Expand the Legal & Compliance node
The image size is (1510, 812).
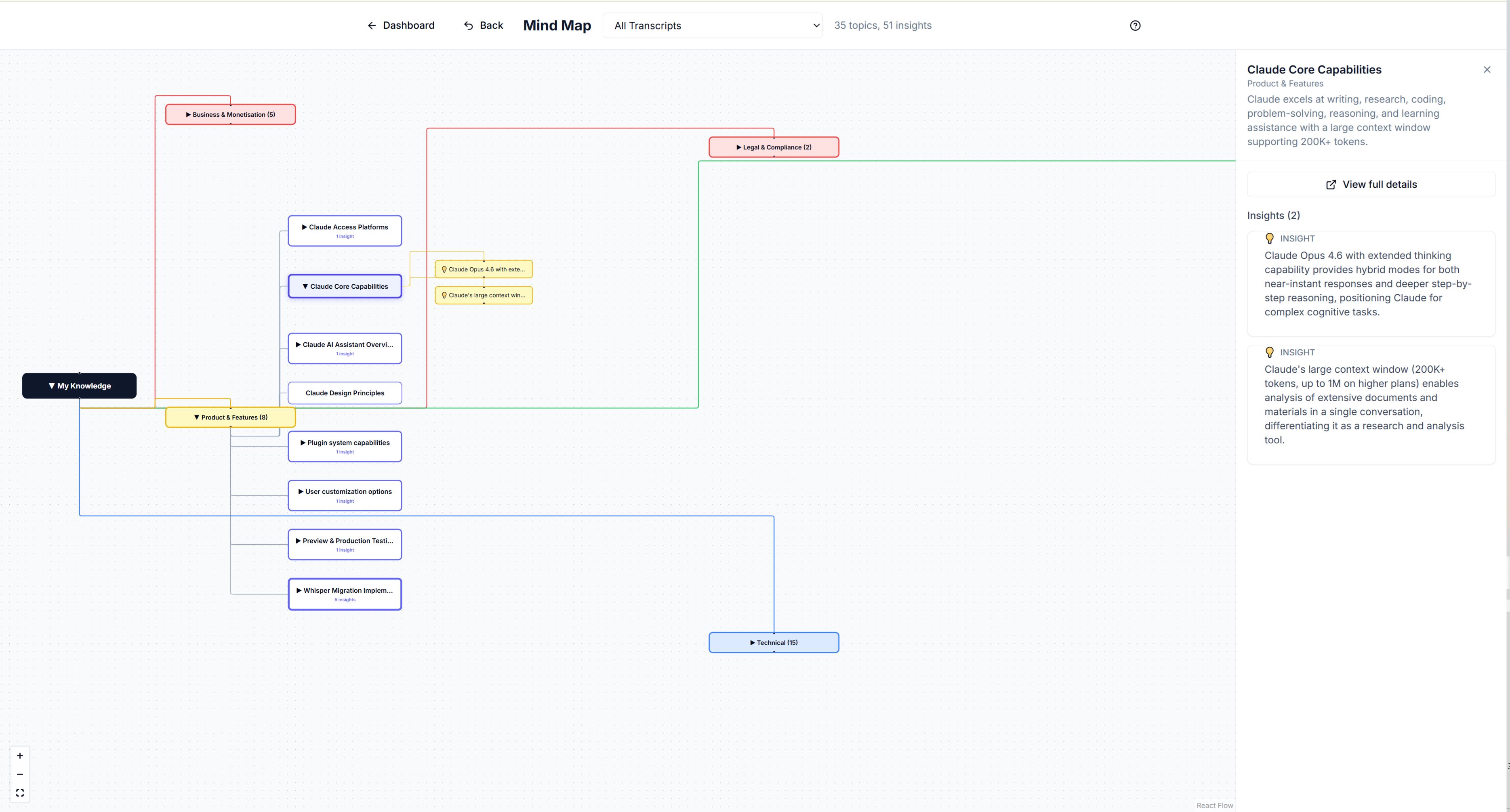click(774, 147)
